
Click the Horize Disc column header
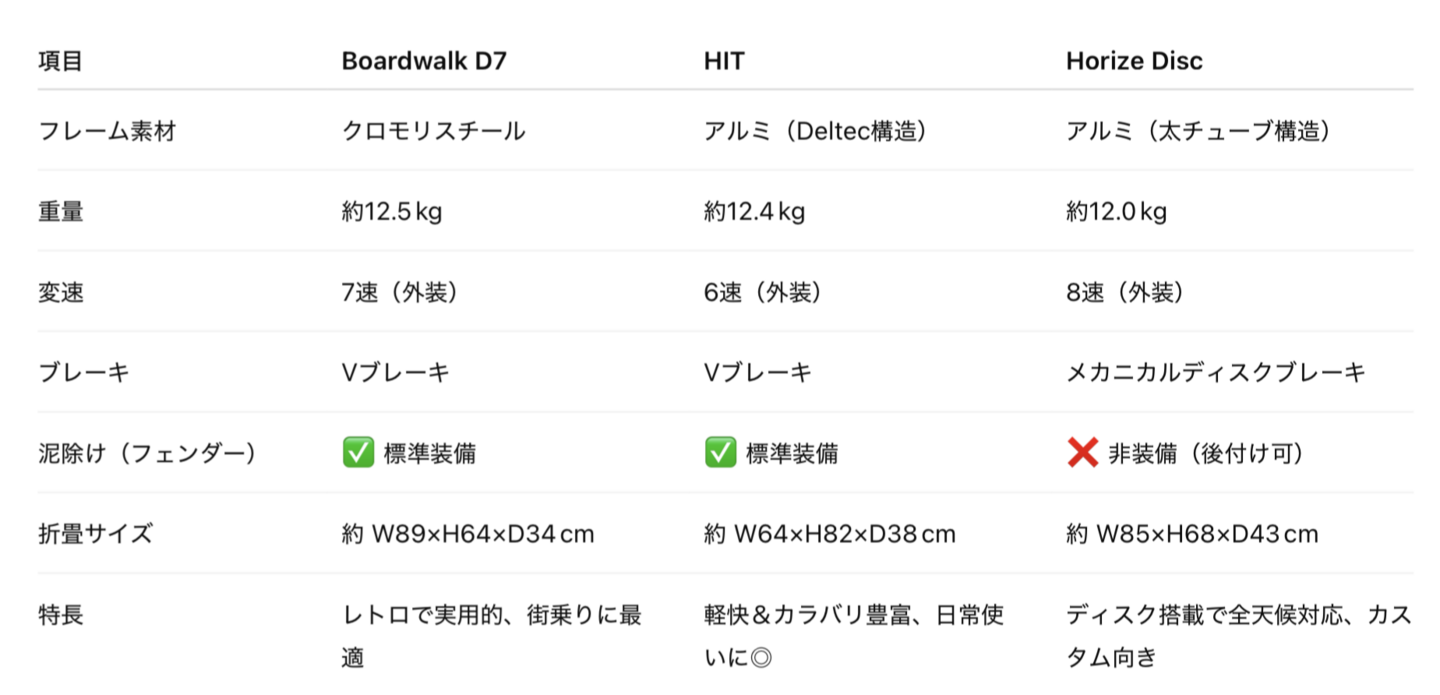(1134, 61)
